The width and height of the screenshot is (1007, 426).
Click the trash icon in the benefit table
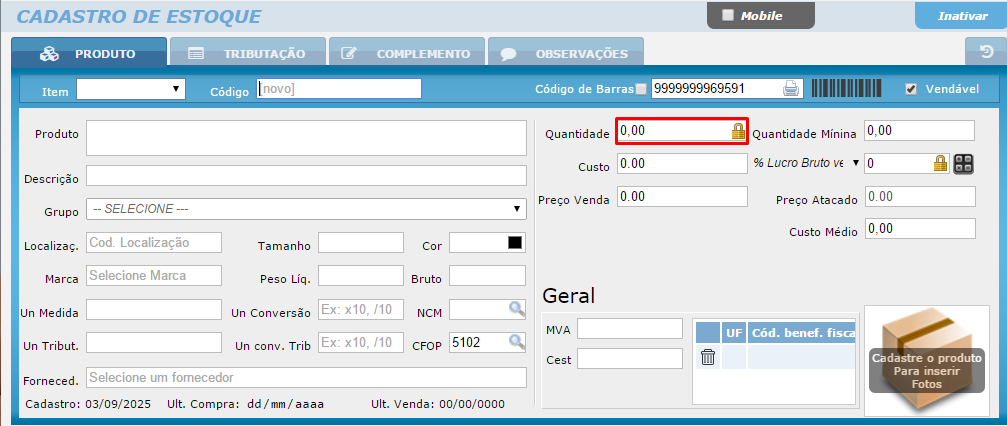pos(708,357)
